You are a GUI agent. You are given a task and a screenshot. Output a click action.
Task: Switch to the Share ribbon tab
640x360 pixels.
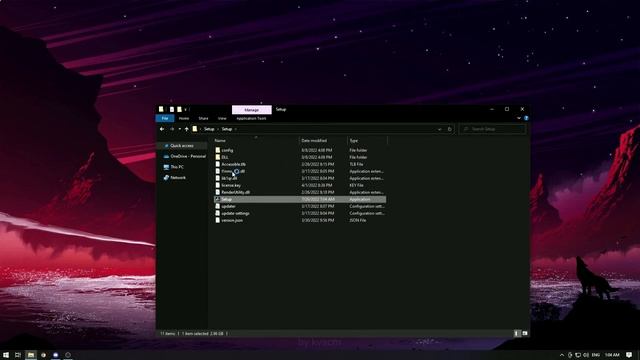[x=203, y=118]
